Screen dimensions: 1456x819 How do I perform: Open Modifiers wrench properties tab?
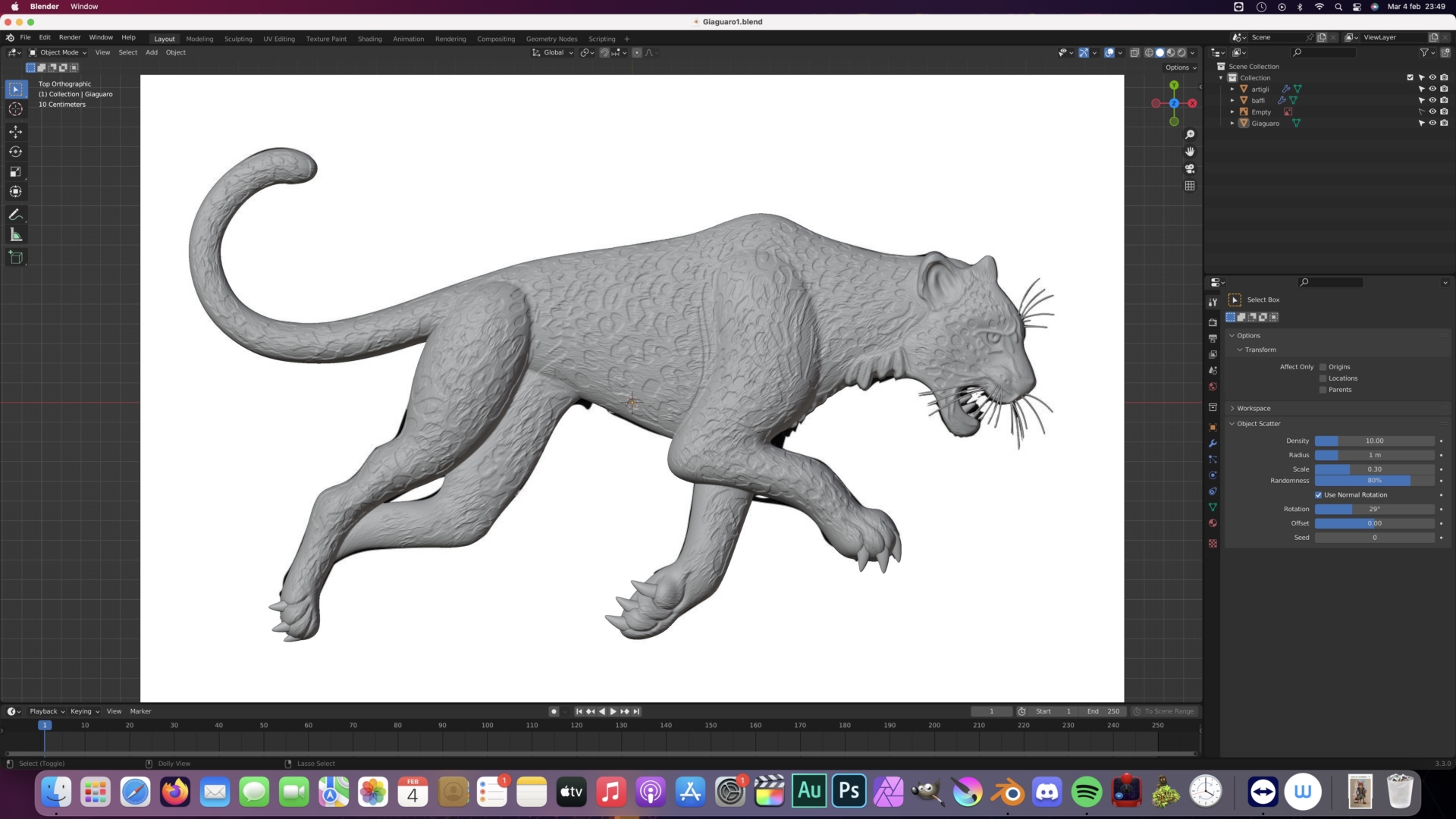[x=1213, y=444]
